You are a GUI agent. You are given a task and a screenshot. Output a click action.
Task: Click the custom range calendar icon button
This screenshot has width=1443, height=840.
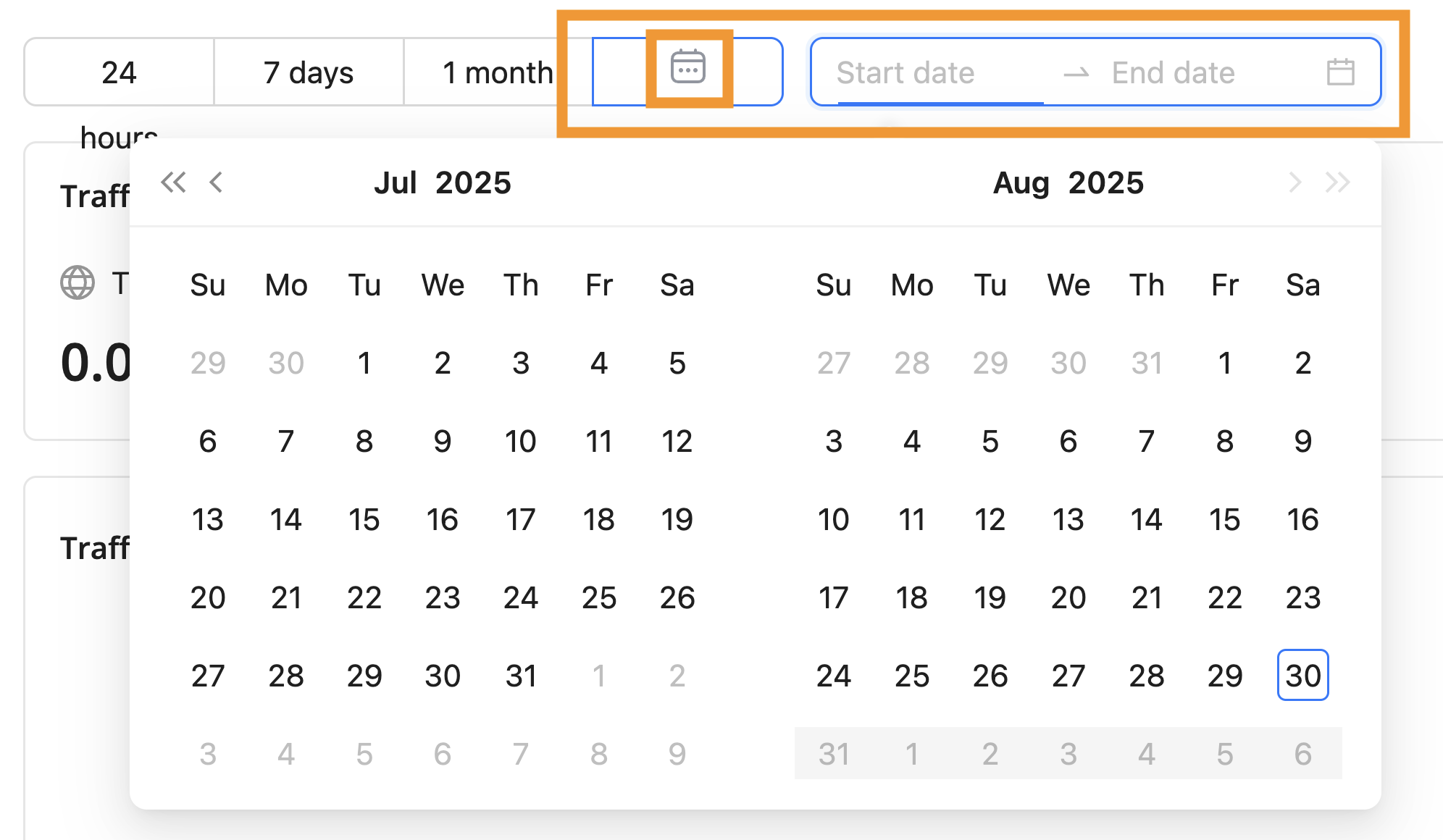tap(687, 69)
